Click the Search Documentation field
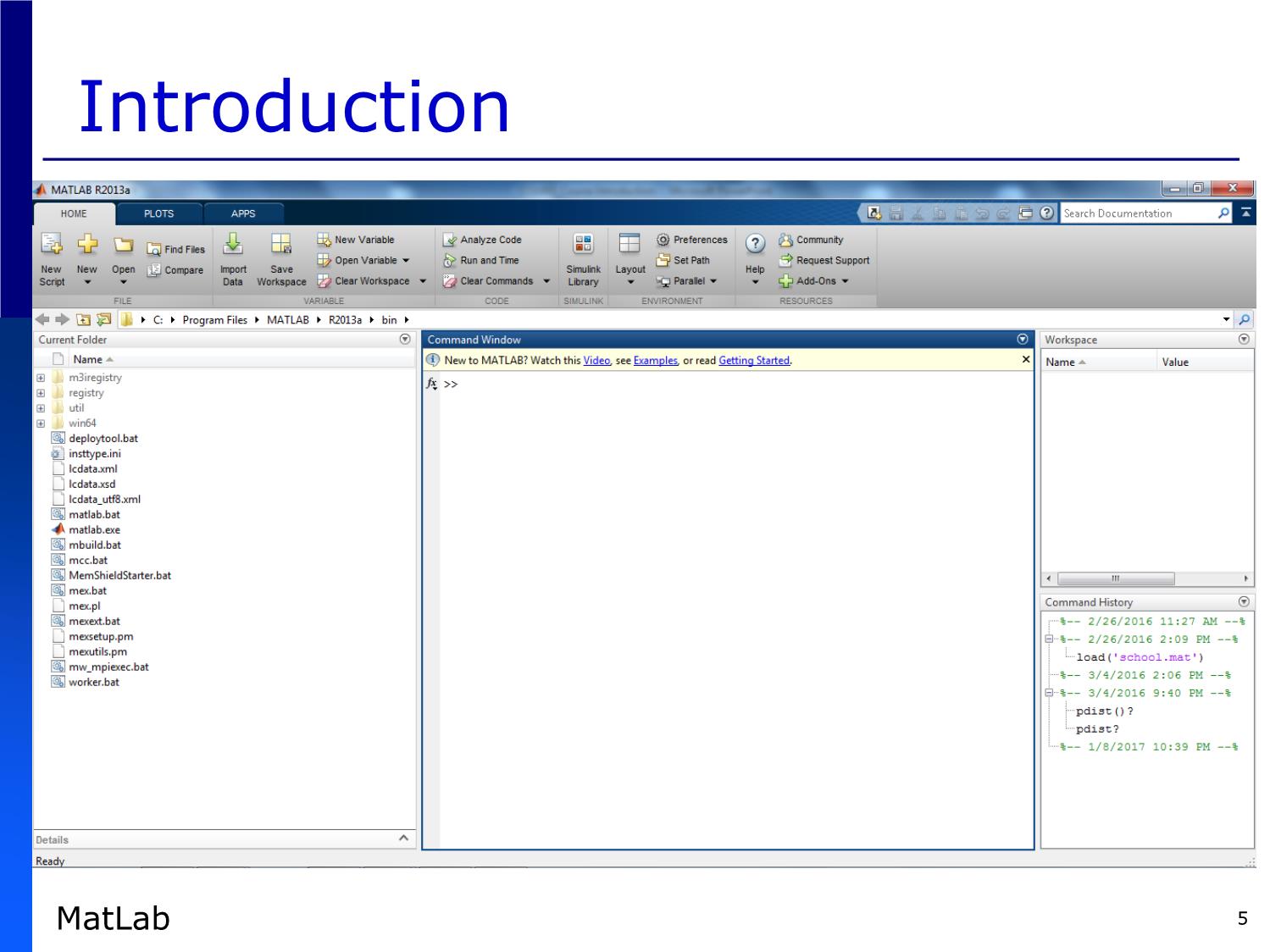 click(x=1138, y=213)
